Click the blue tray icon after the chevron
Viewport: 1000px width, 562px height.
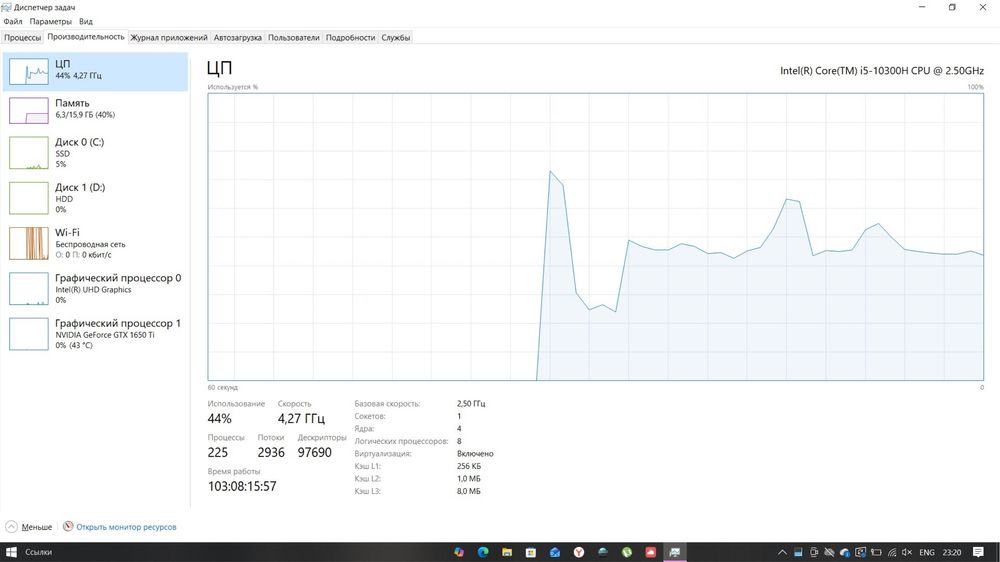(798, 552)
